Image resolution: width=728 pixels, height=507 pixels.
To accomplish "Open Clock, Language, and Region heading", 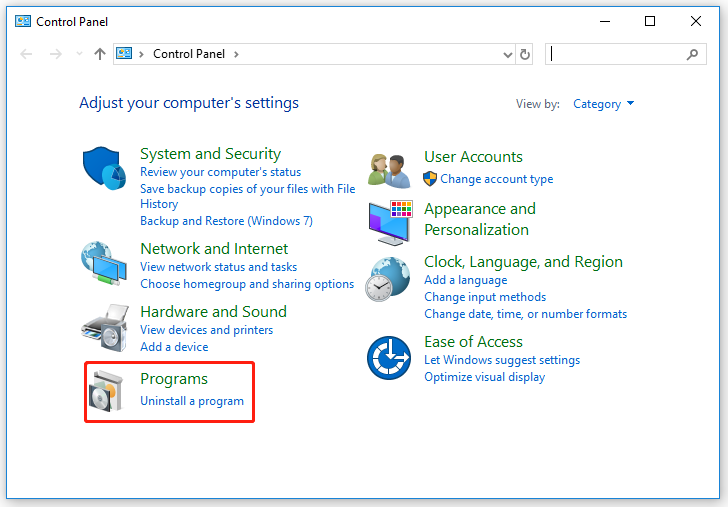I will pyautogui.click(x=523, y=261).
